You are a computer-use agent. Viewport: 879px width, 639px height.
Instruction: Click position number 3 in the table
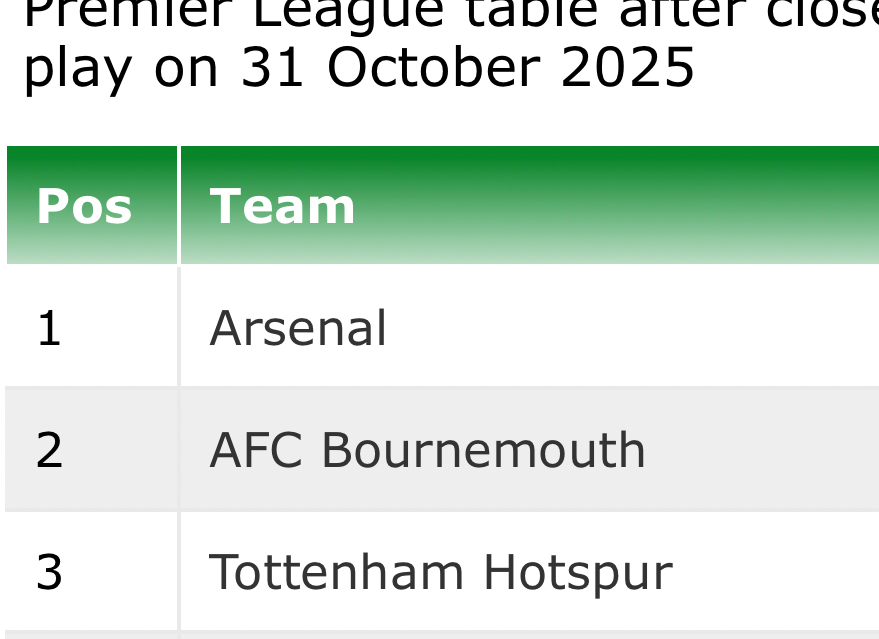click(x=49, y=573)
